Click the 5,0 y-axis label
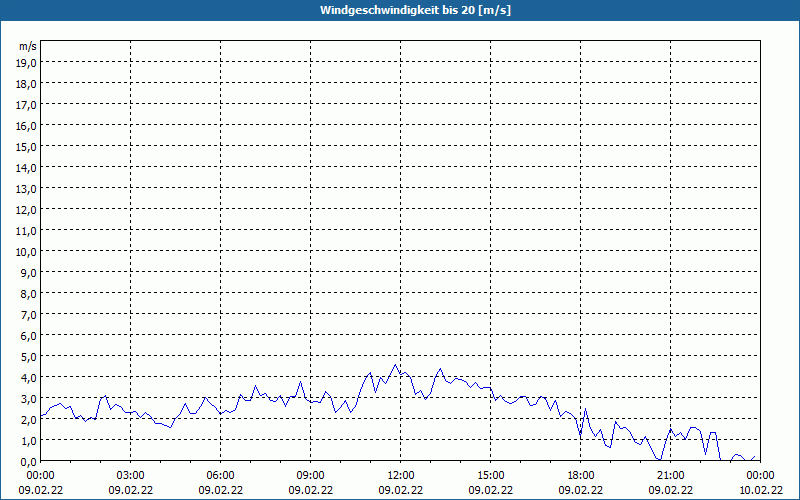The width and height of the screenshot is (800, 500). [x=29, y=357]
